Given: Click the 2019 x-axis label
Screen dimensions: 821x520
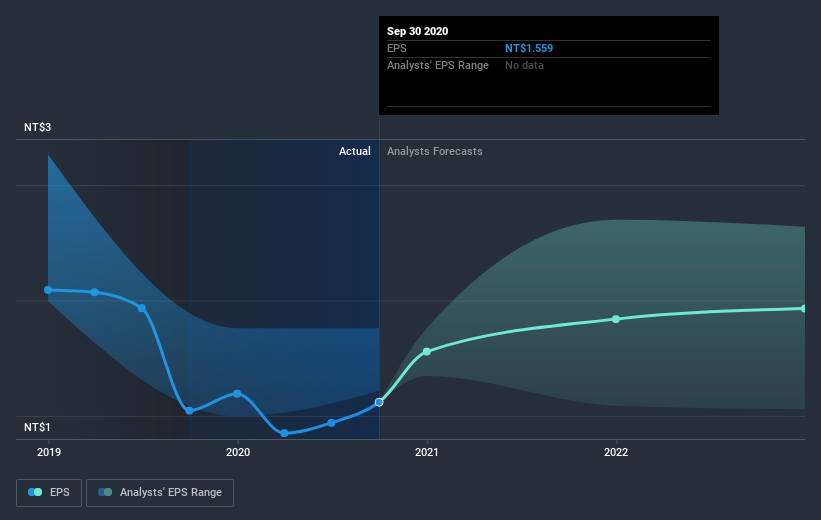Looking at the screenshot, I should pos(49,452).
